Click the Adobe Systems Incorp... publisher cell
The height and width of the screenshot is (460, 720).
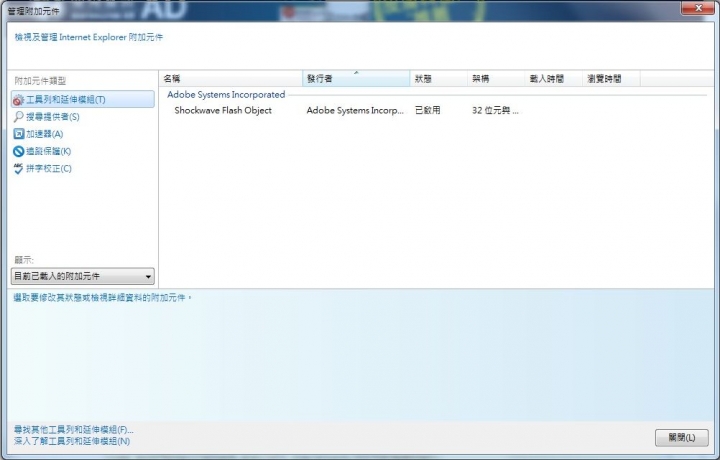pyautogui.click(x=355, y=111)
